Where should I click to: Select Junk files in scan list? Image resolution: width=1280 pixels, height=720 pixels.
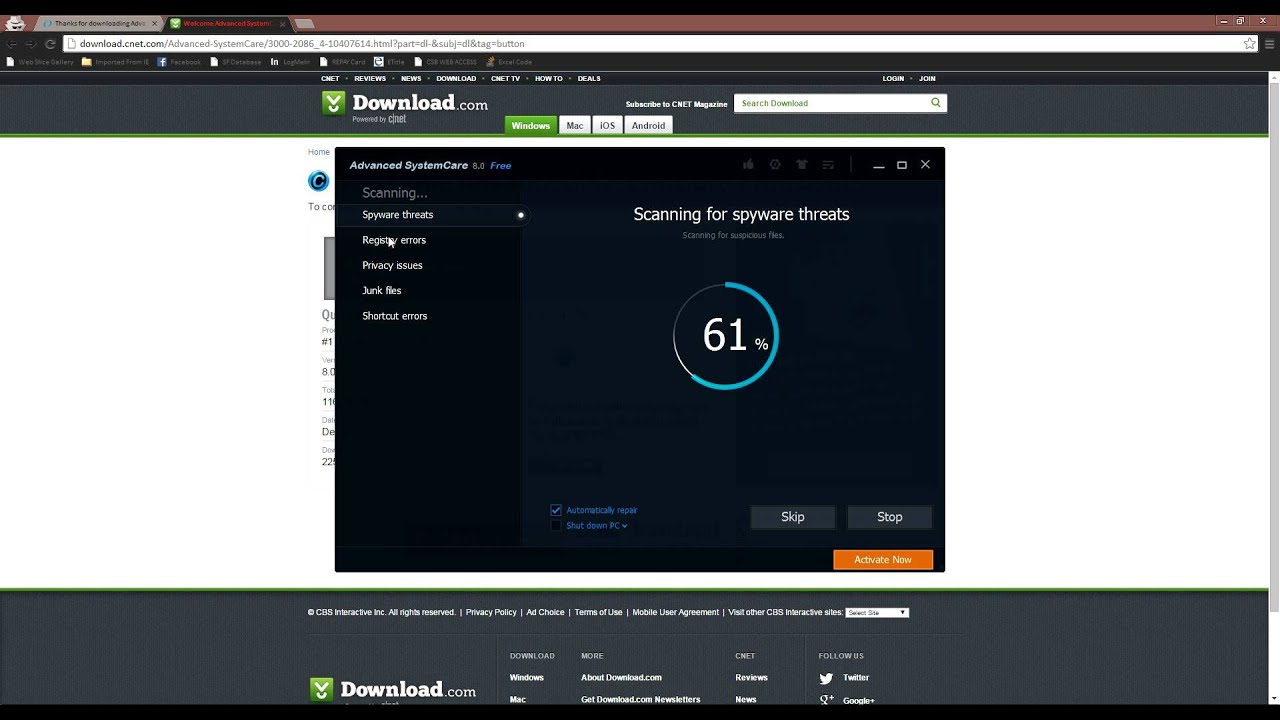click(382, 291)
